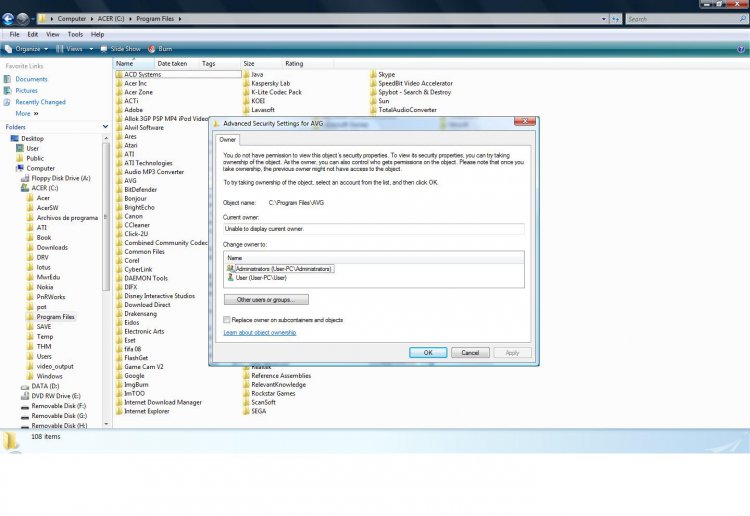This screenshot has width=750, height=516.
Task: Click the DAEMON Tools folder icon
Action: click(x=119, y=278)
